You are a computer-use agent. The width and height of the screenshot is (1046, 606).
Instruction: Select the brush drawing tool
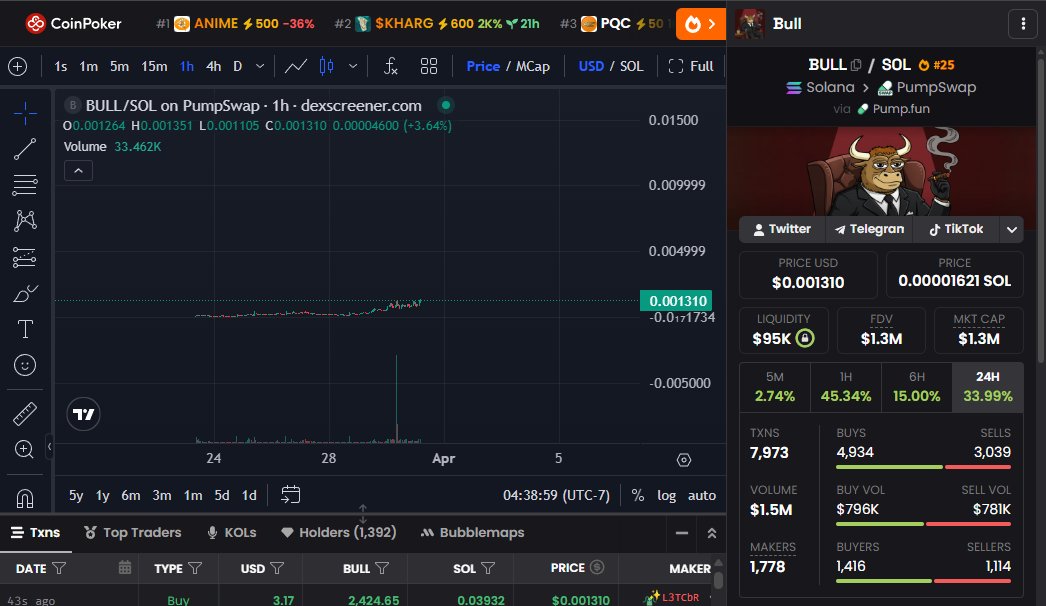pos(25,293)
